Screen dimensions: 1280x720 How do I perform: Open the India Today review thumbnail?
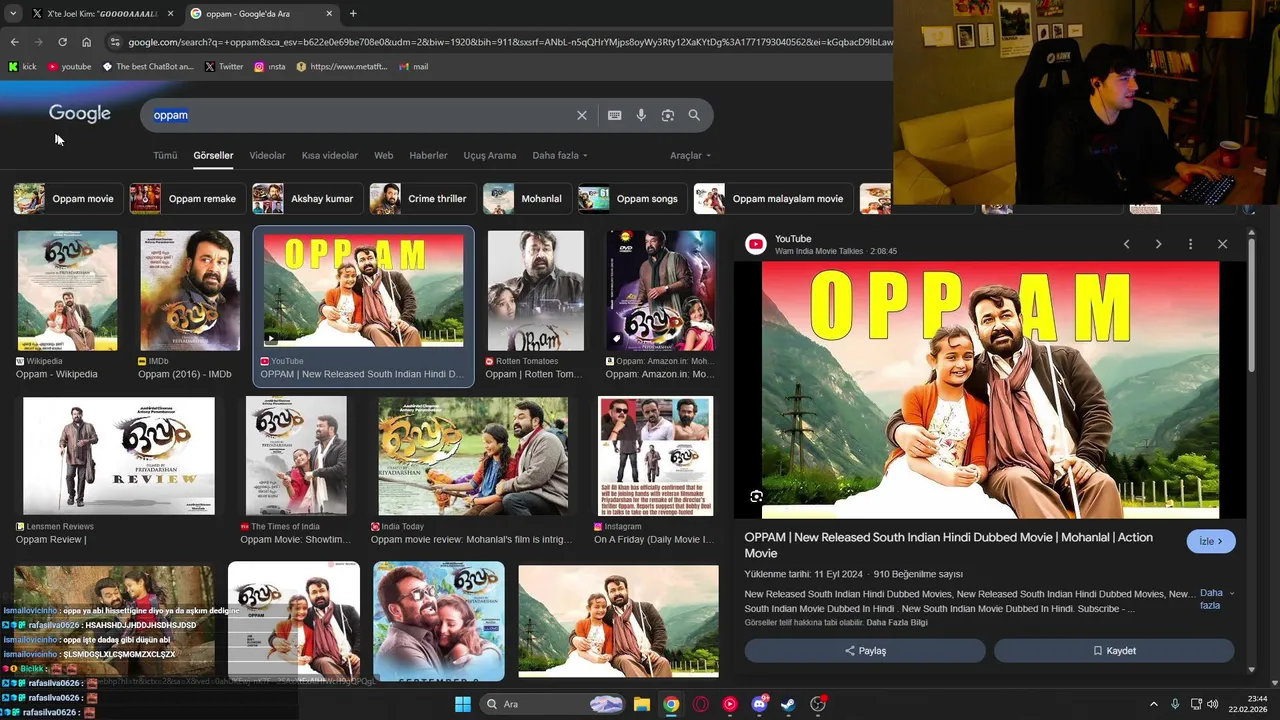(473, 456)
